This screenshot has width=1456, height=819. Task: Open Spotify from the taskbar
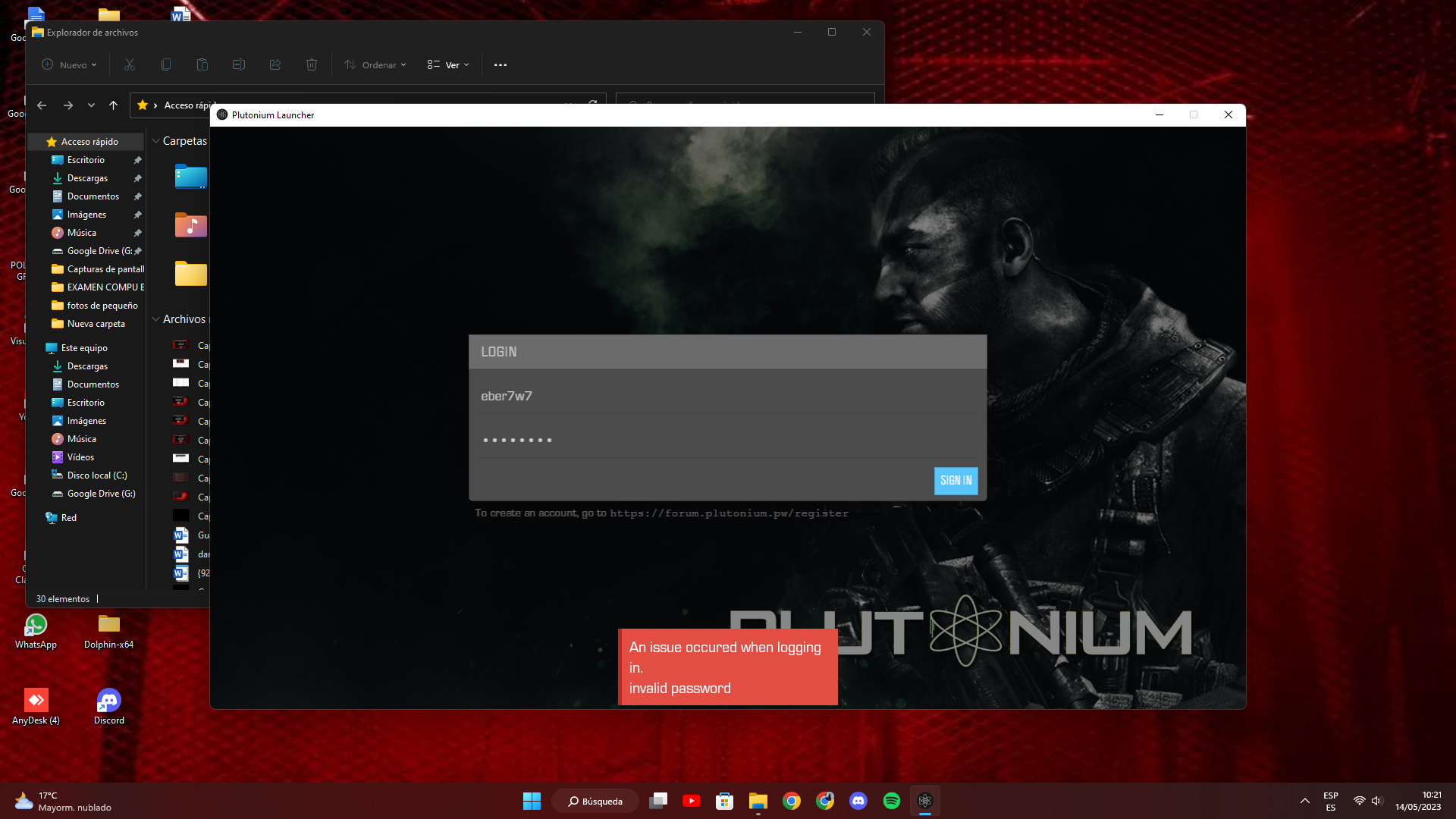(892, 801)
